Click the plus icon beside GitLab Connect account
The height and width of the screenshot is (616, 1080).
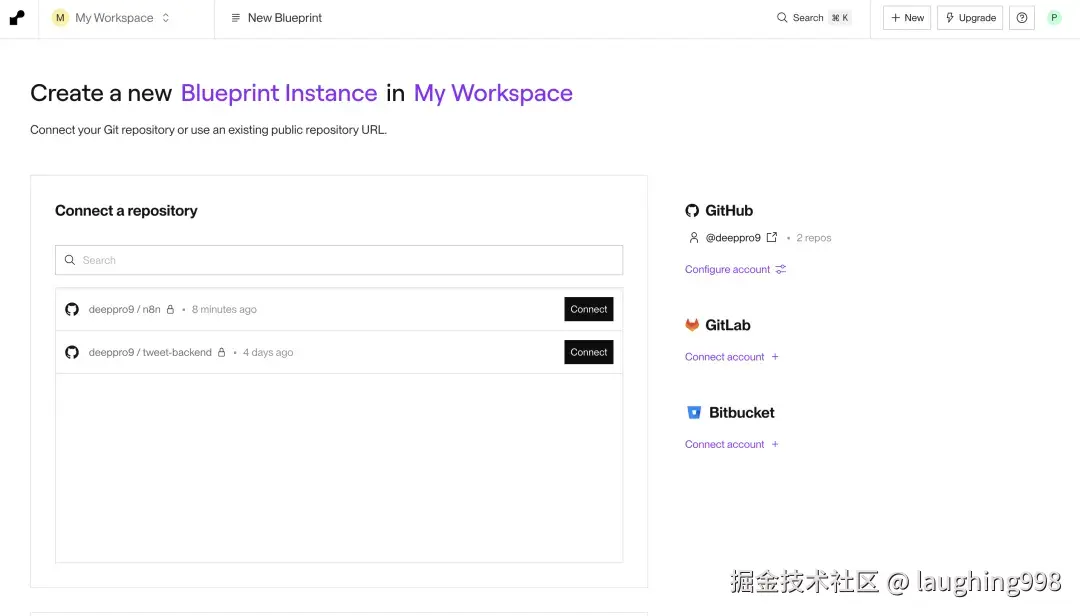[775, 357]
